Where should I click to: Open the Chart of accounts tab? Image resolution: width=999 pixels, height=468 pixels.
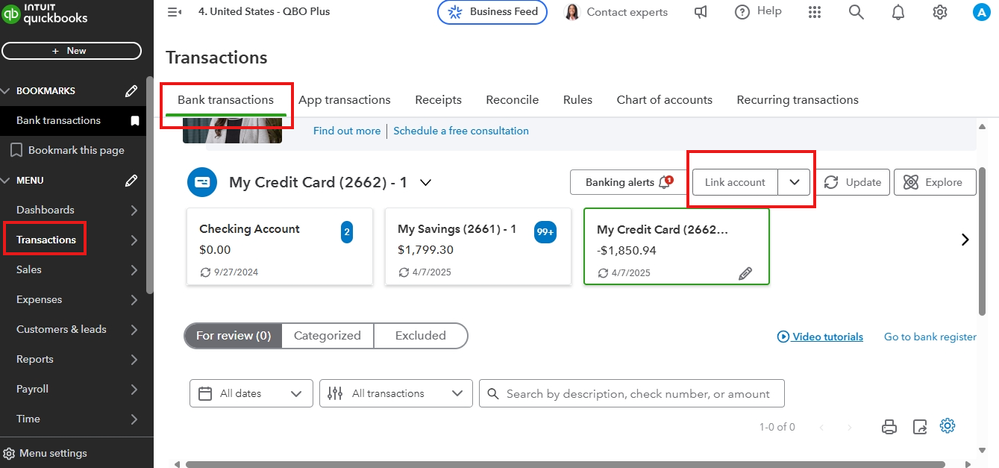pos(665,100)
